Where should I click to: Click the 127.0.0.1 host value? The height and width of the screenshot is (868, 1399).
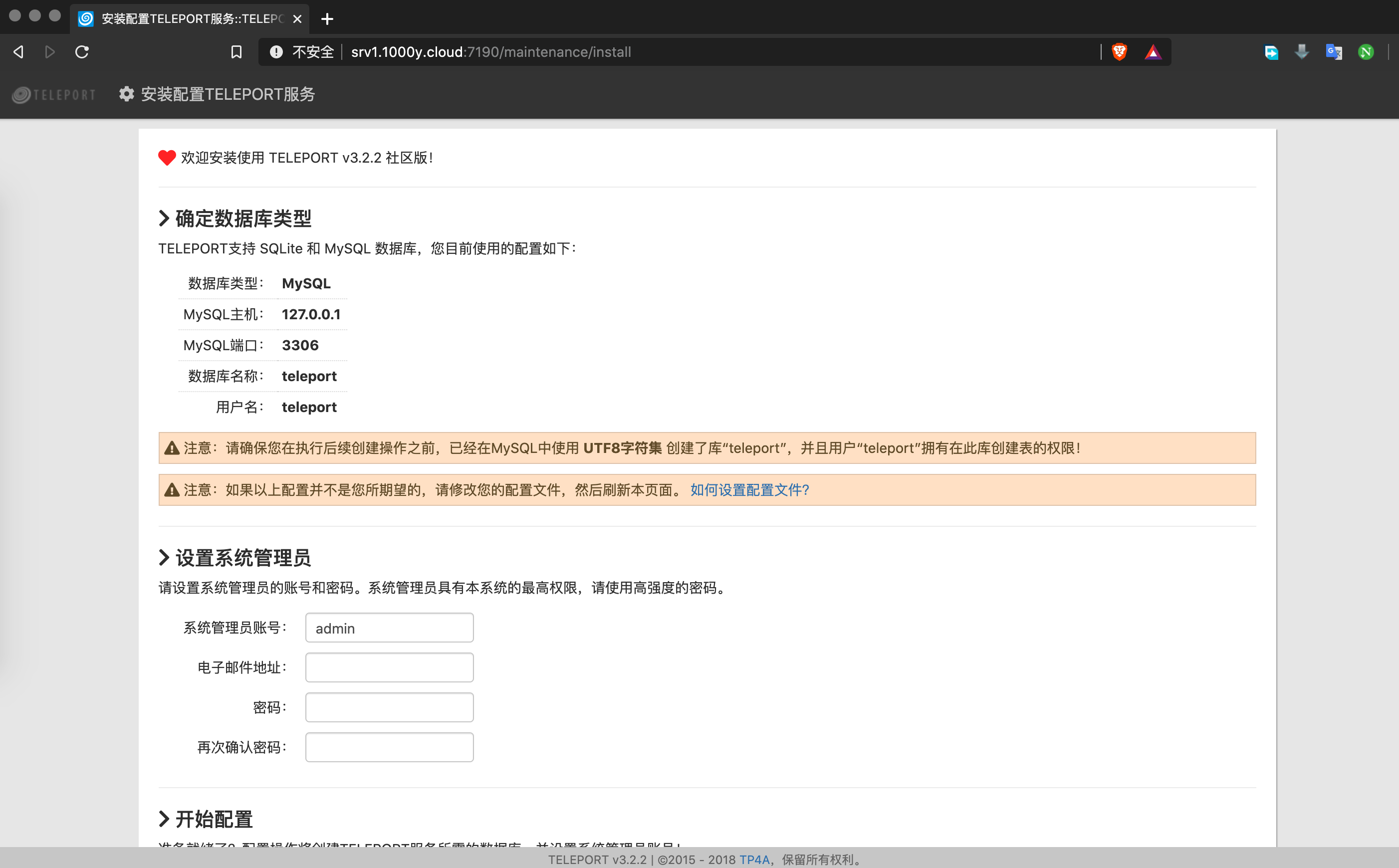pos(311,315)
